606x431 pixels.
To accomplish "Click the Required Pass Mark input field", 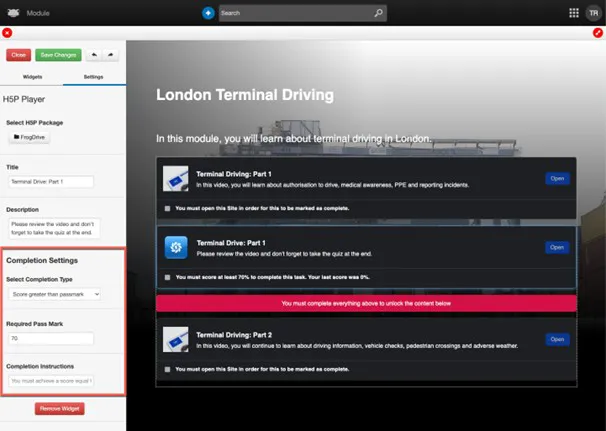I will [50, 338].
